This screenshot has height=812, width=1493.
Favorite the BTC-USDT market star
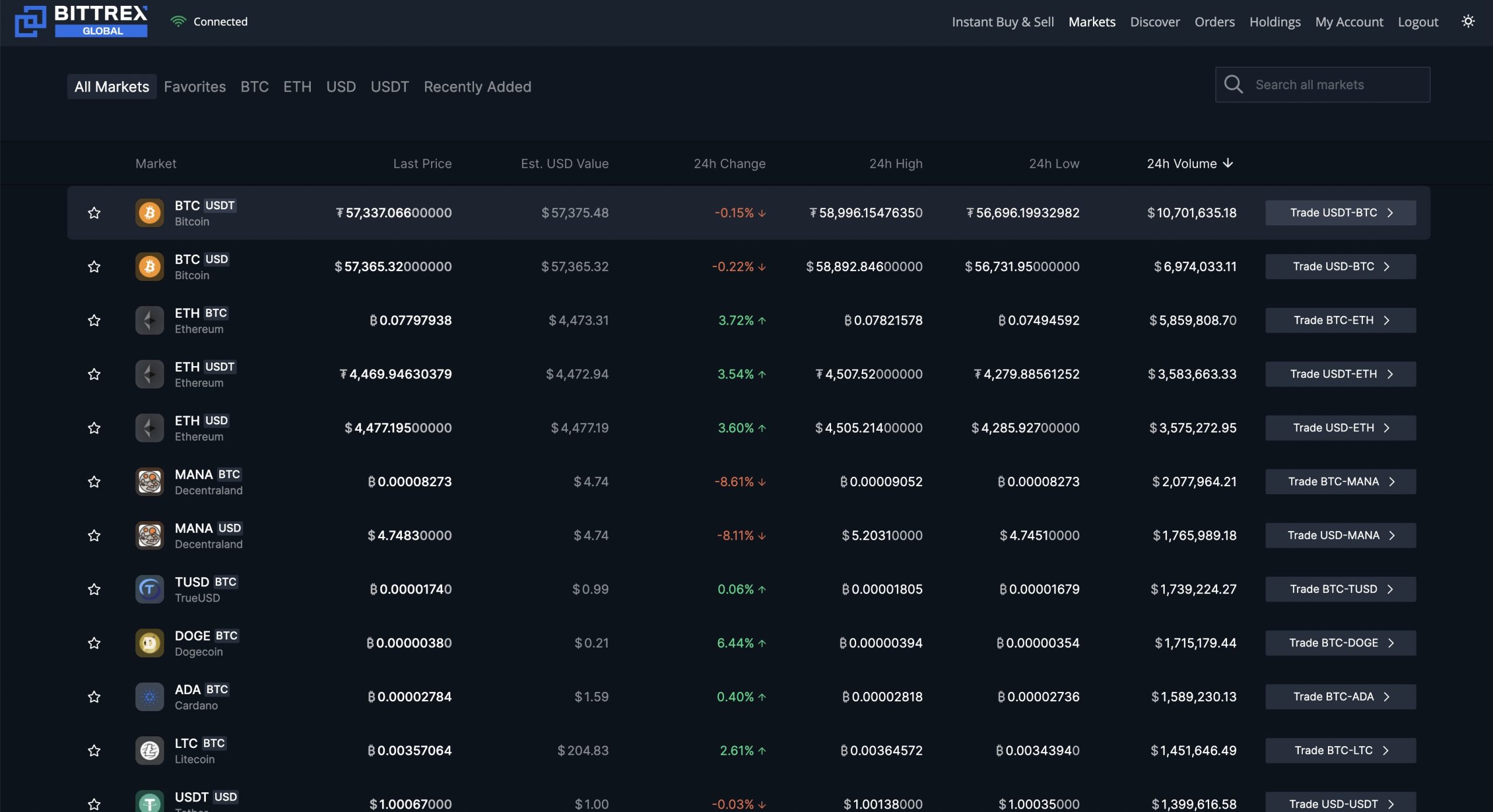[94, 213]
